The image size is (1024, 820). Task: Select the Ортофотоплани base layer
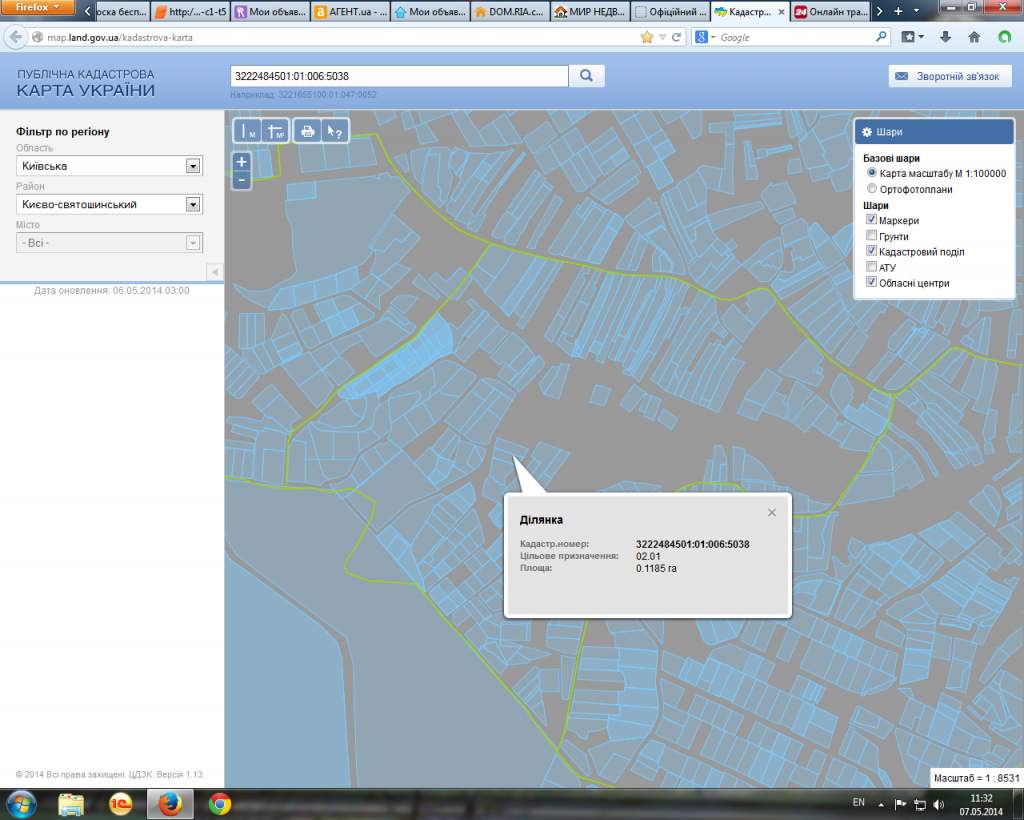[x=872, y=189]
